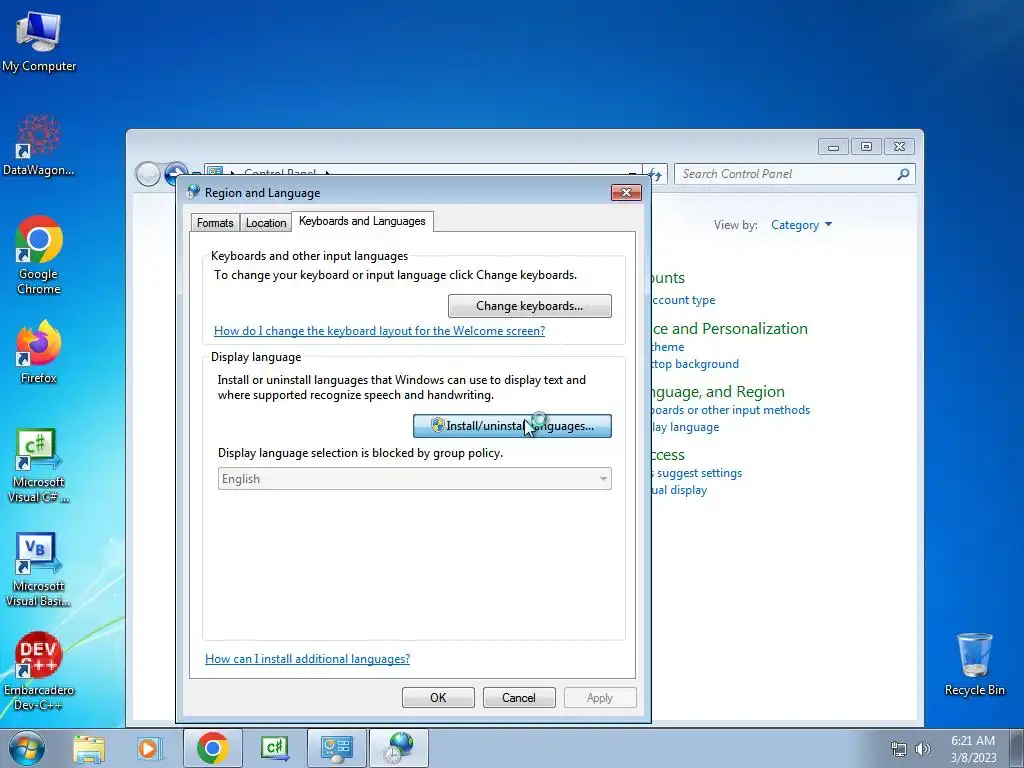Screen dimensions: 1024x768
Task: Click the volume speaker tray icon
Action: [922, 749]
